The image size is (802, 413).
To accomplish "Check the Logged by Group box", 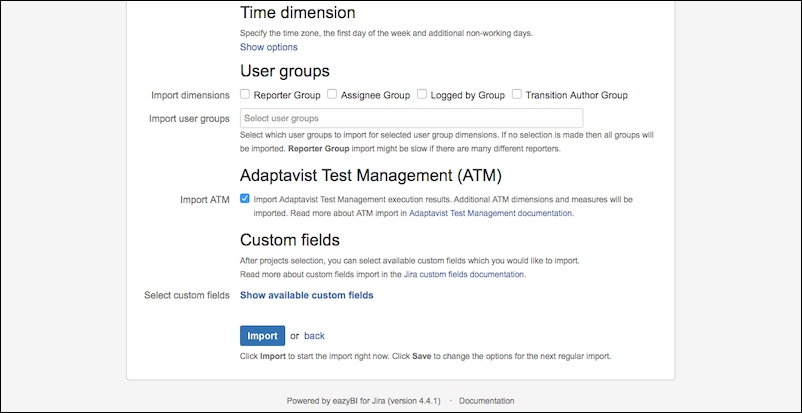I will pos(423,95).
